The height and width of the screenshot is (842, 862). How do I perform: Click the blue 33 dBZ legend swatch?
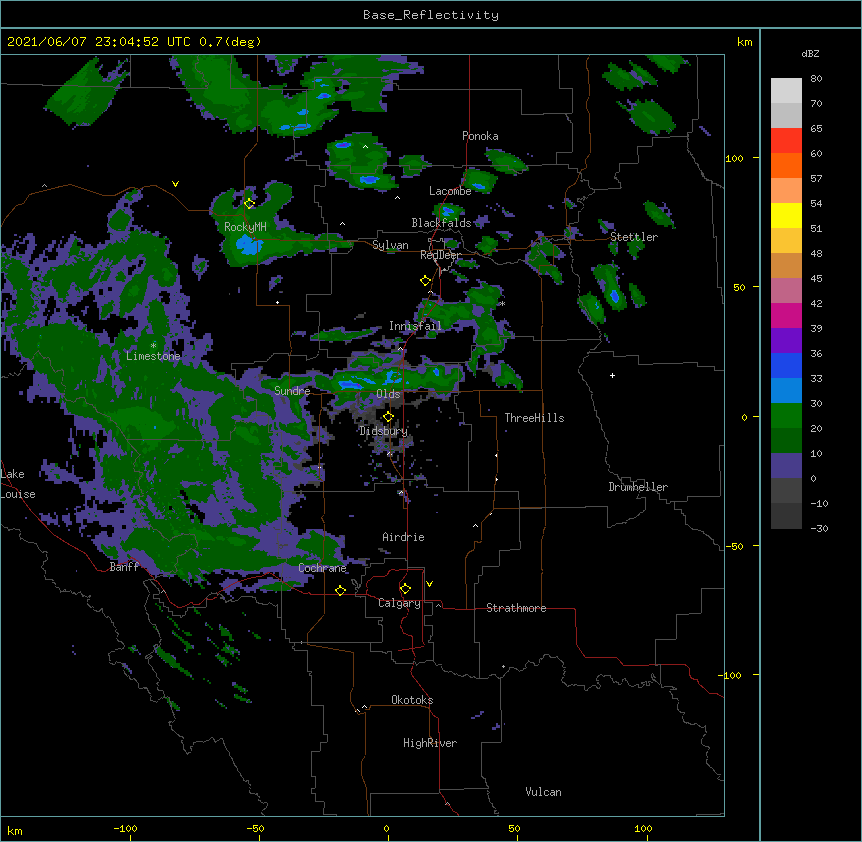point(786,365)
